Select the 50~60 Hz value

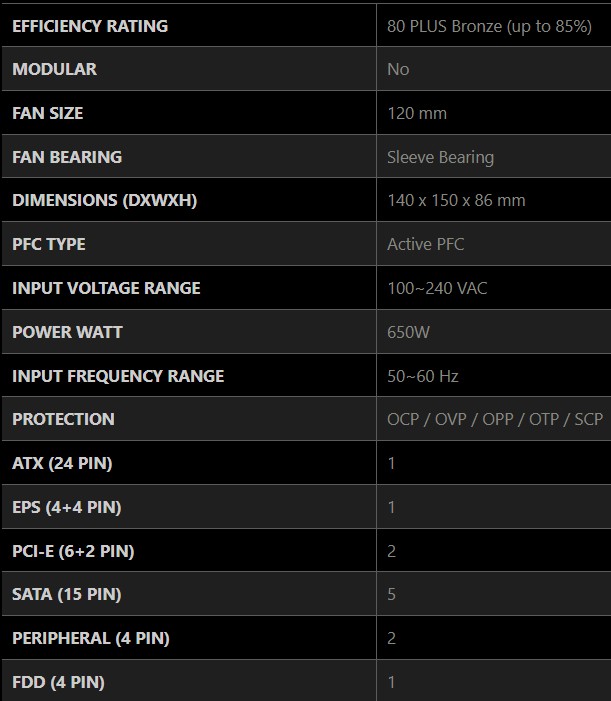(x=423, y=376)
